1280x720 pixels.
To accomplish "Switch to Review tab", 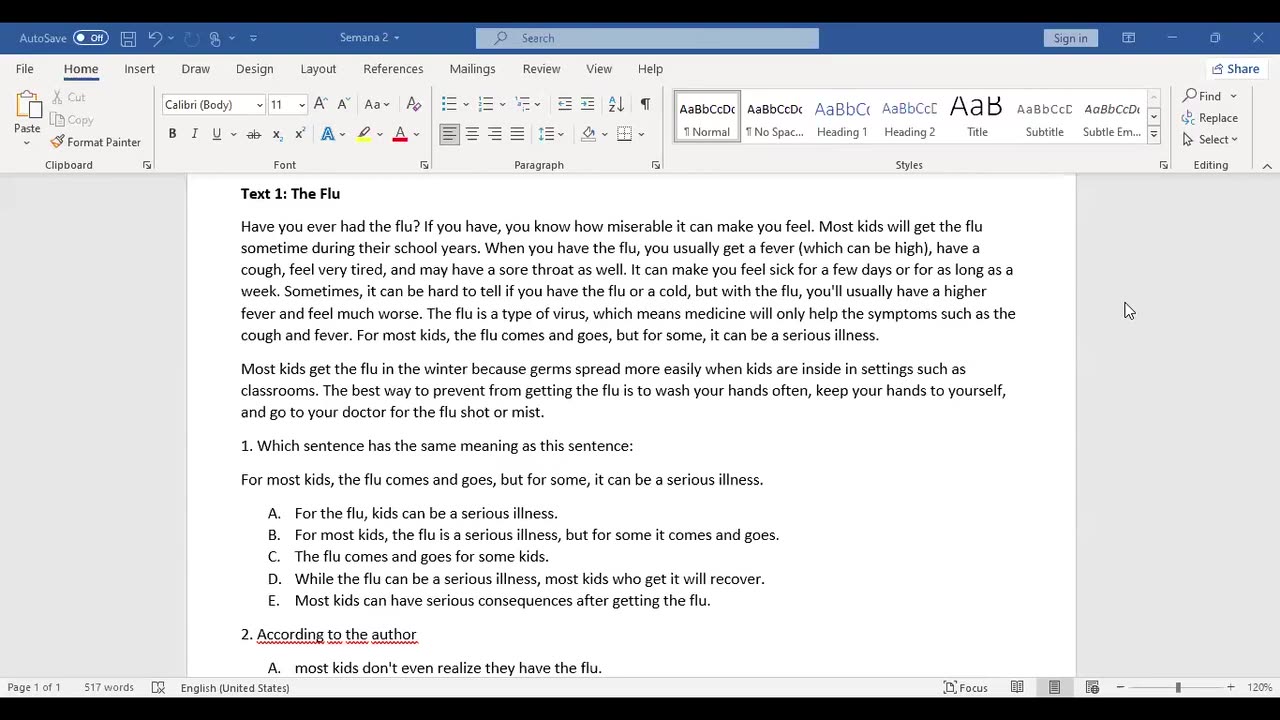I will click(541, 69).
